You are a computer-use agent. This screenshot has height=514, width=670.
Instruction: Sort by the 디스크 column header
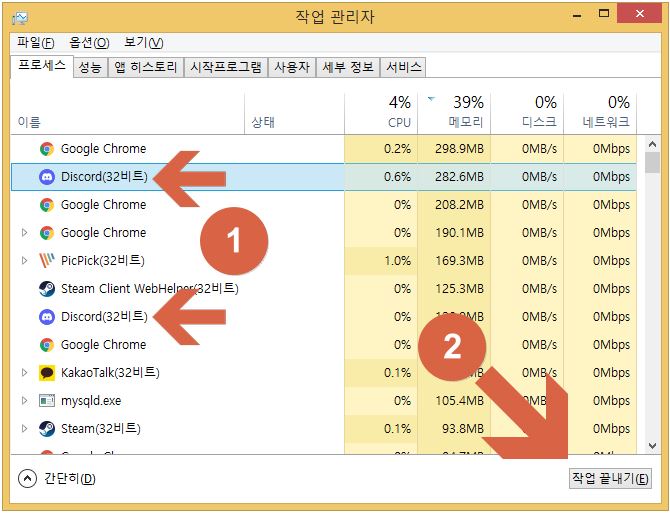click(x=527, y=114)
